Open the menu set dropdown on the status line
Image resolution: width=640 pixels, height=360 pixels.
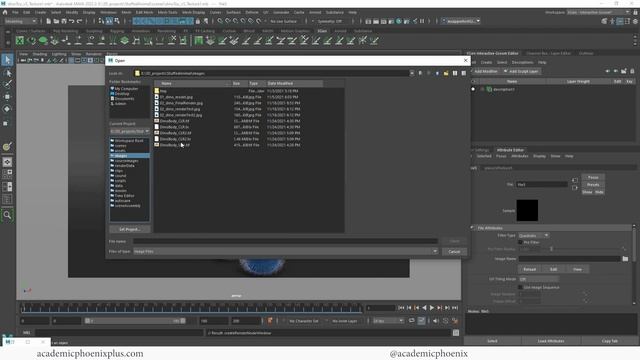(20, 21)
